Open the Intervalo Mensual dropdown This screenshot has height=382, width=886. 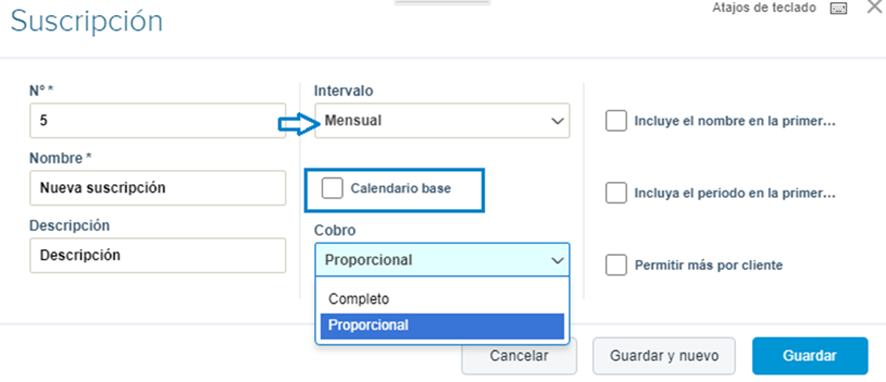point(442,120)
